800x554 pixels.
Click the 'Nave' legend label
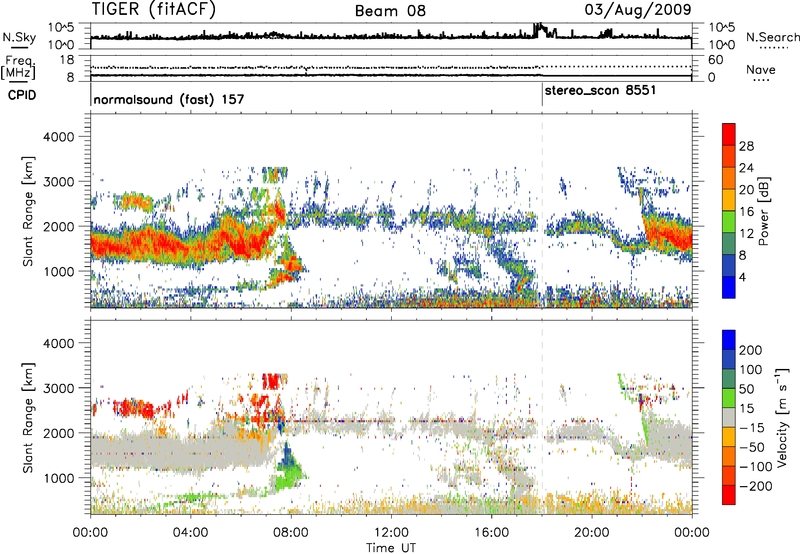(x=761, y=69)
